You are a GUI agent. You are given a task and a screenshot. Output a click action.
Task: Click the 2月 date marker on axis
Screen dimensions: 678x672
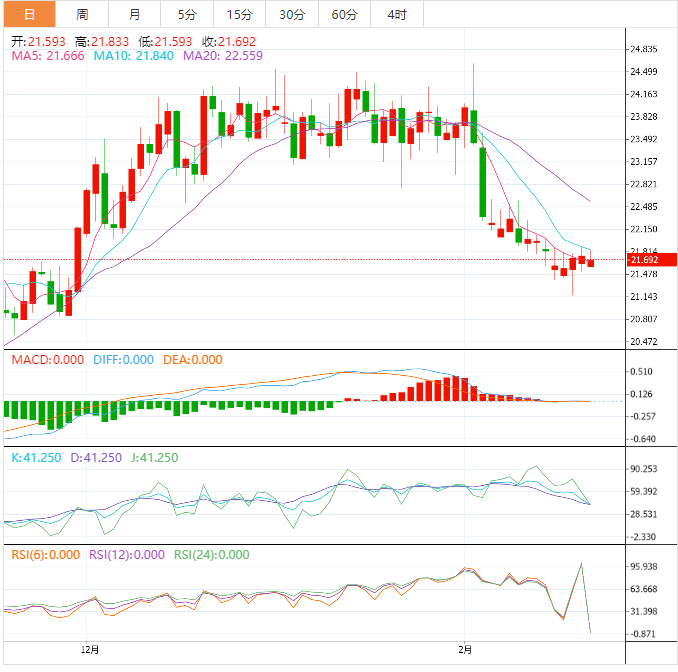[x=464, y=650]
